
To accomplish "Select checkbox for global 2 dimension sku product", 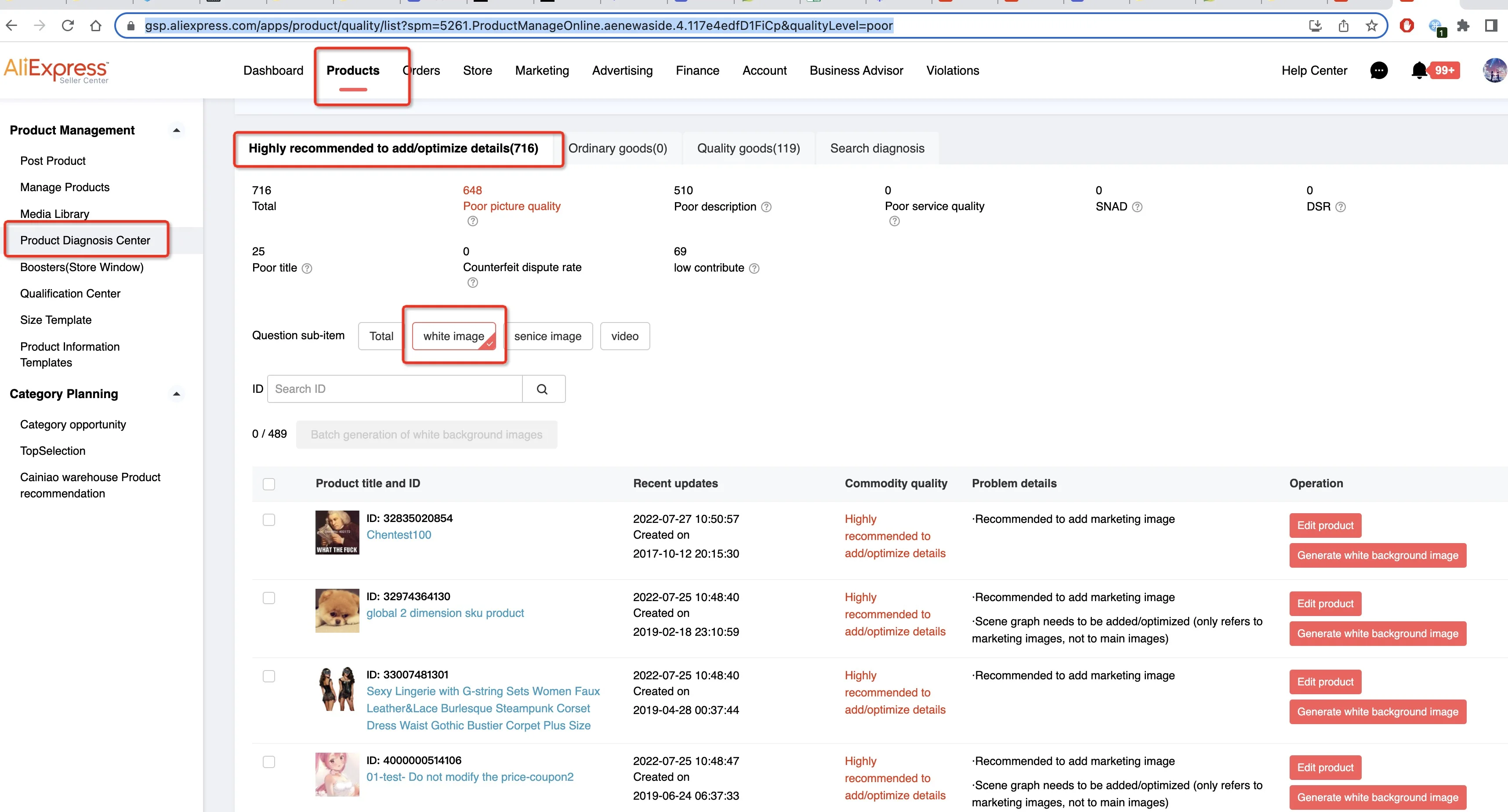I will [269, 598].
